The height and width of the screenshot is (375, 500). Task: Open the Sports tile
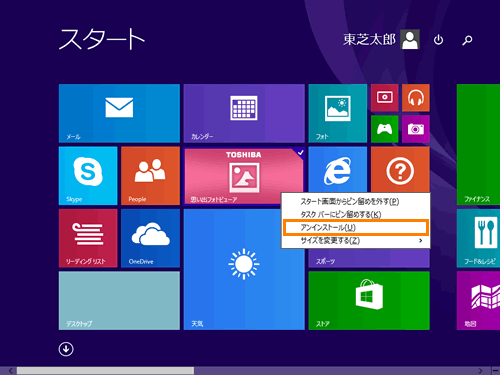click(x=369, y=258)
